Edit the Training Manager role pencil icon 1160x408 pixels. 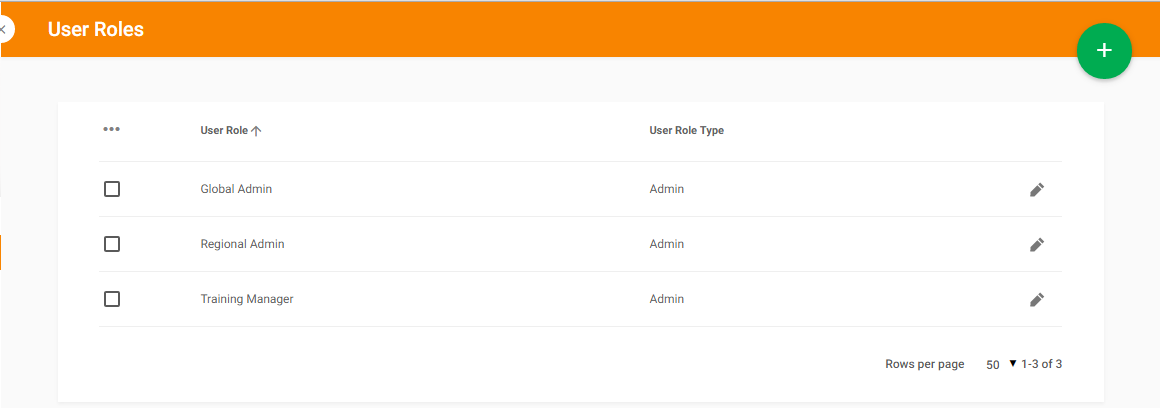click(1037, 299)
